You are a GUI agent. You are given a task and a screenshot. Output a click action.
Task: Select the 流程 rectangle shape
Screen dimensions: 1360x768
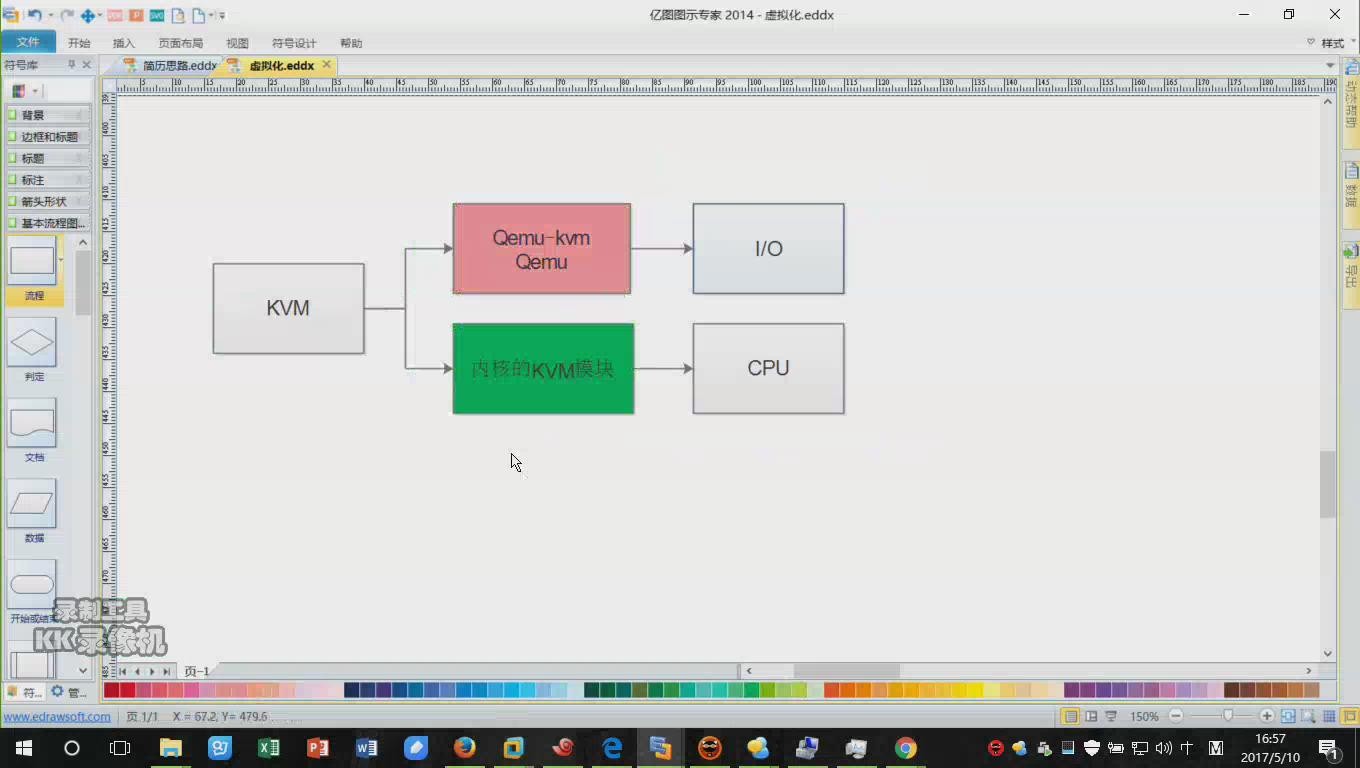click(x=32, y=262)
